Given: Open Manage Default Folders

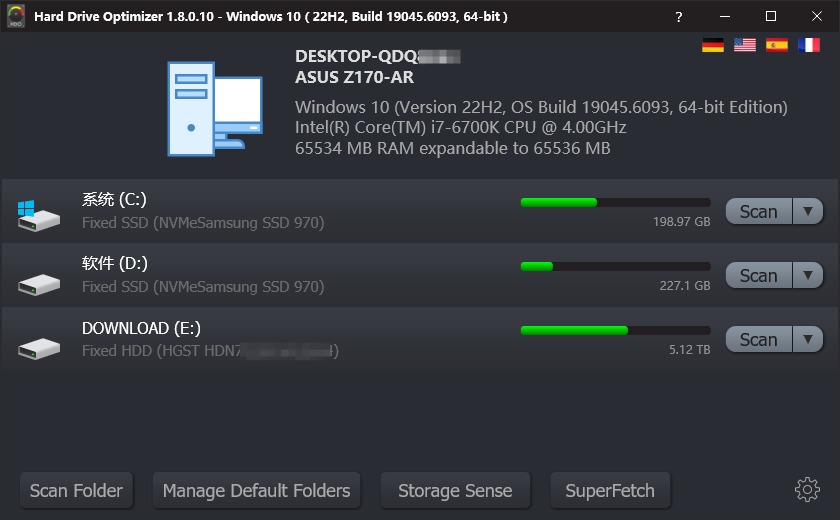Looking at the screenshot, I should point(257,491).
